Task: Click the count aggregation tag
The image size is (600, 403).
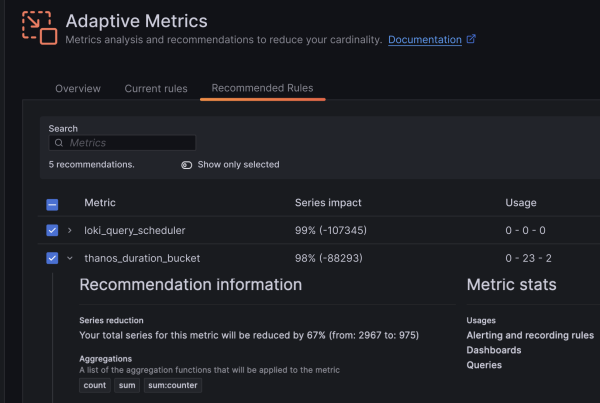Action: [x=95, y=386]
